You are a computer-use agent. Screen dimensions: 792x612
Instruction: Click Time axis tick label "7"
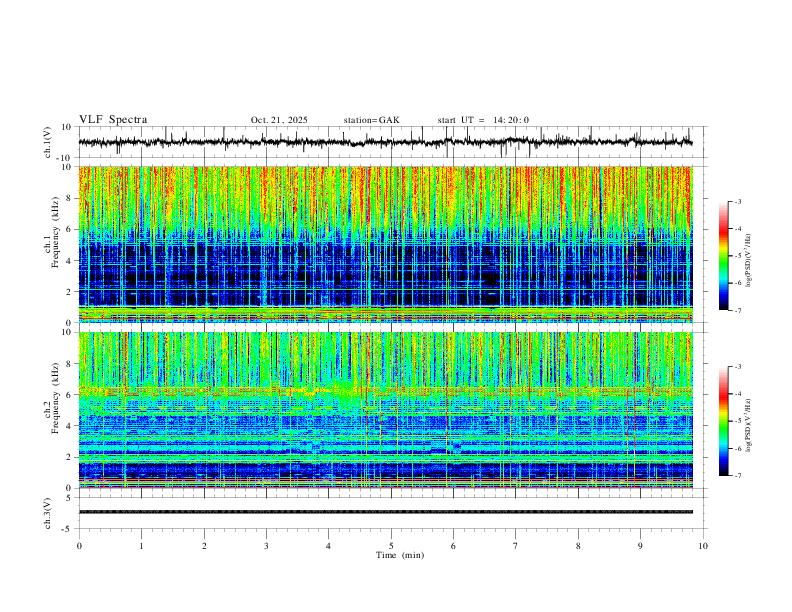click(516, 546)
